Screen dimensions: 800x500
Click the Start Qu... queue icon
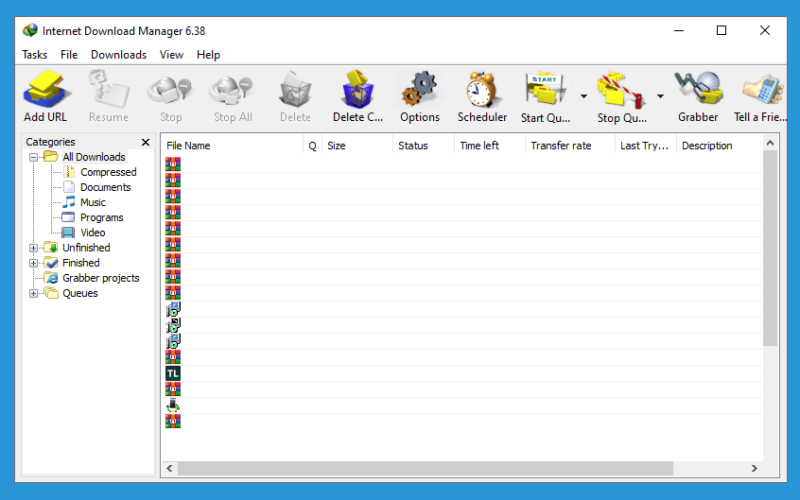pyautogui.click(x=545, y=90)
